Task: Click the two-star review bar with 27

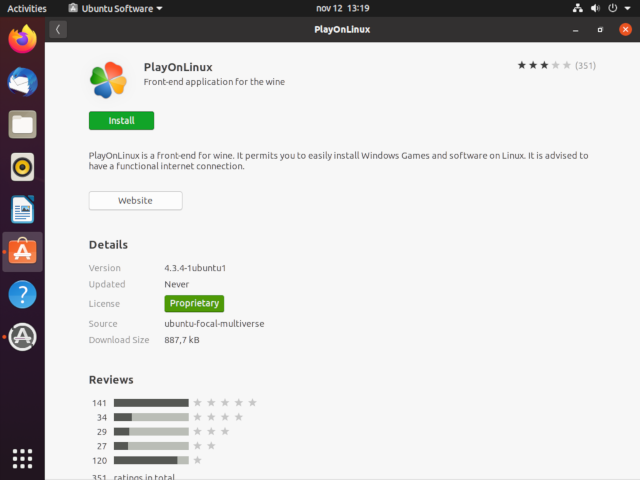Action: click(x=151, y=446)
